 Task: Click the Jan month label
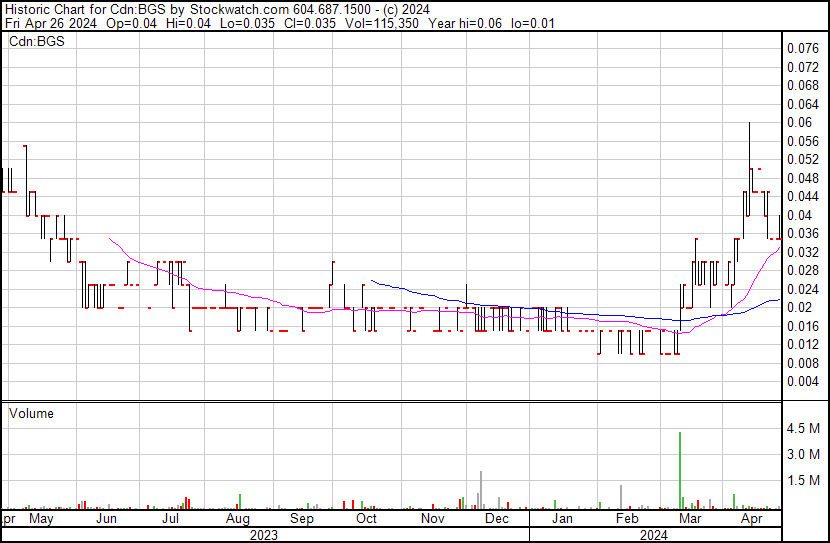[x=562, y=519]
